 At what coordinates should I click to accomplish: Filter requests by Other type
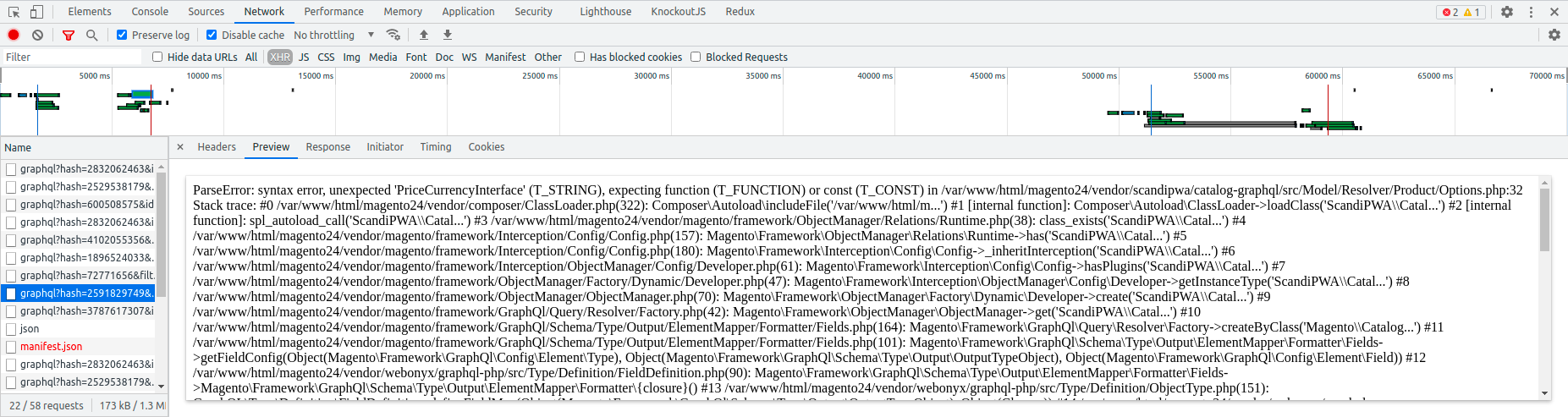[x=548, y=57]
